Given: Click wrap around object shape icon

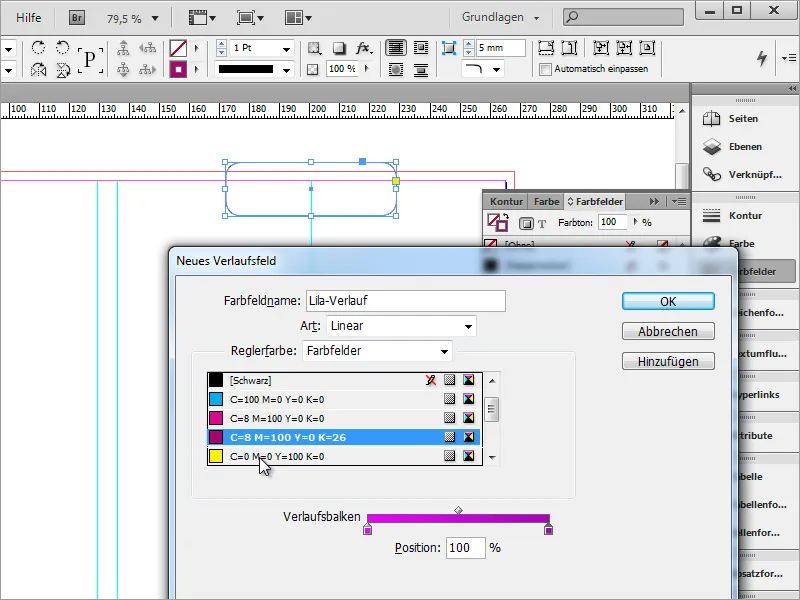Looking at the screenshot, I should pos(396,69).
